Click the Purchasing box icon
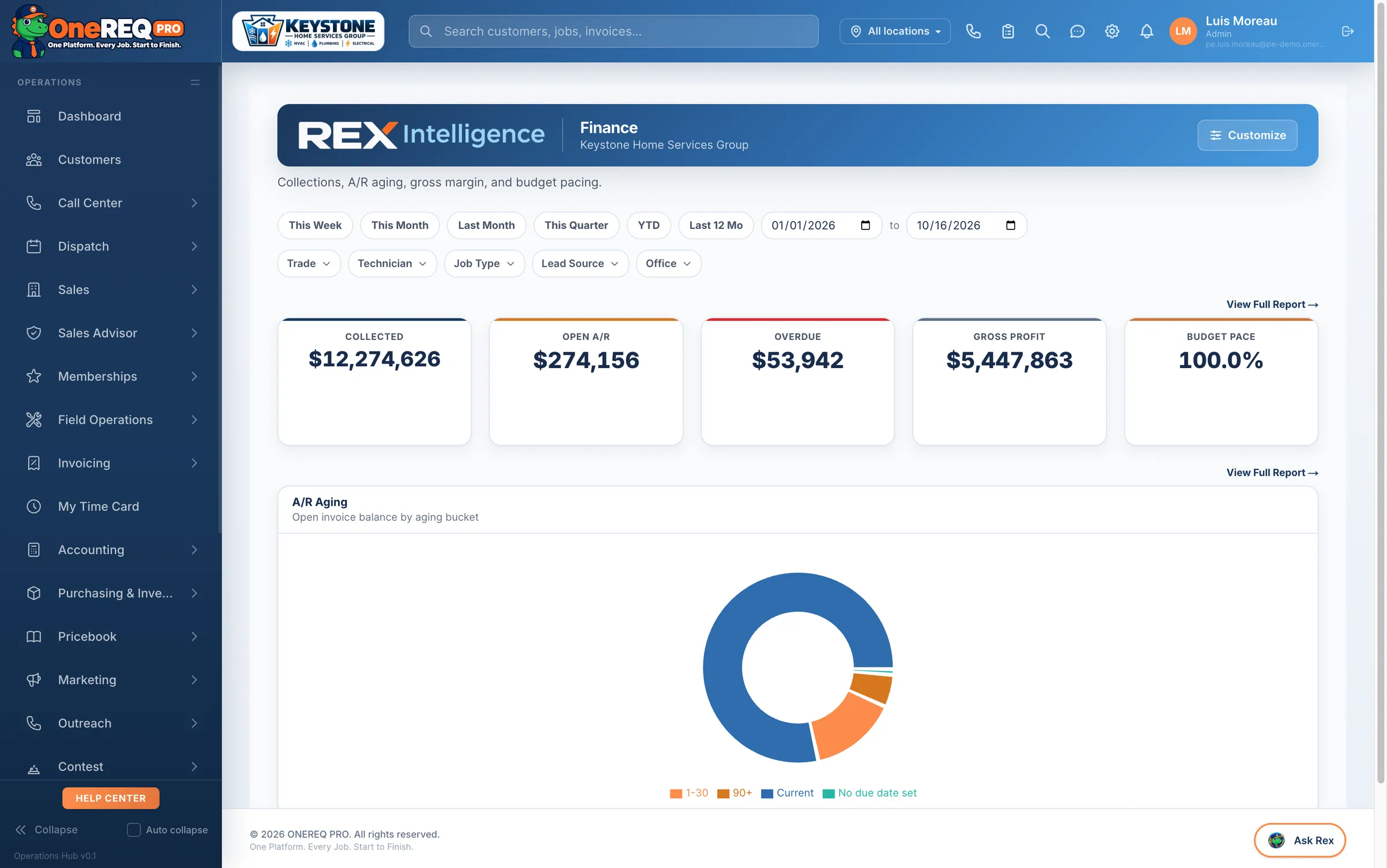 [34, 593]
